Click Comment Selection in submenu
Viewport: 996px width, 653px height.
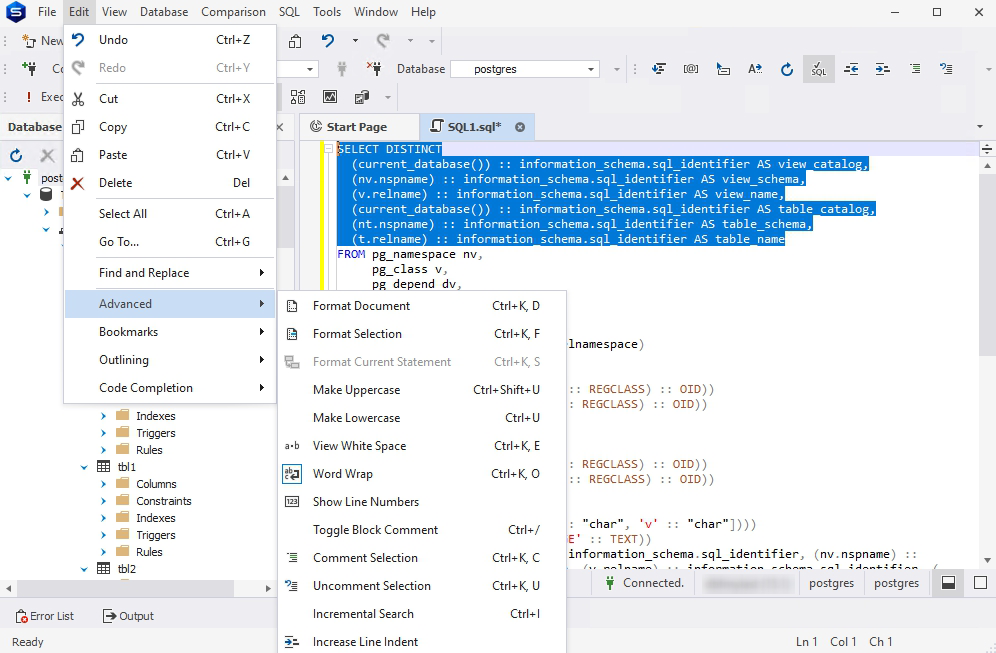(422, 558)
